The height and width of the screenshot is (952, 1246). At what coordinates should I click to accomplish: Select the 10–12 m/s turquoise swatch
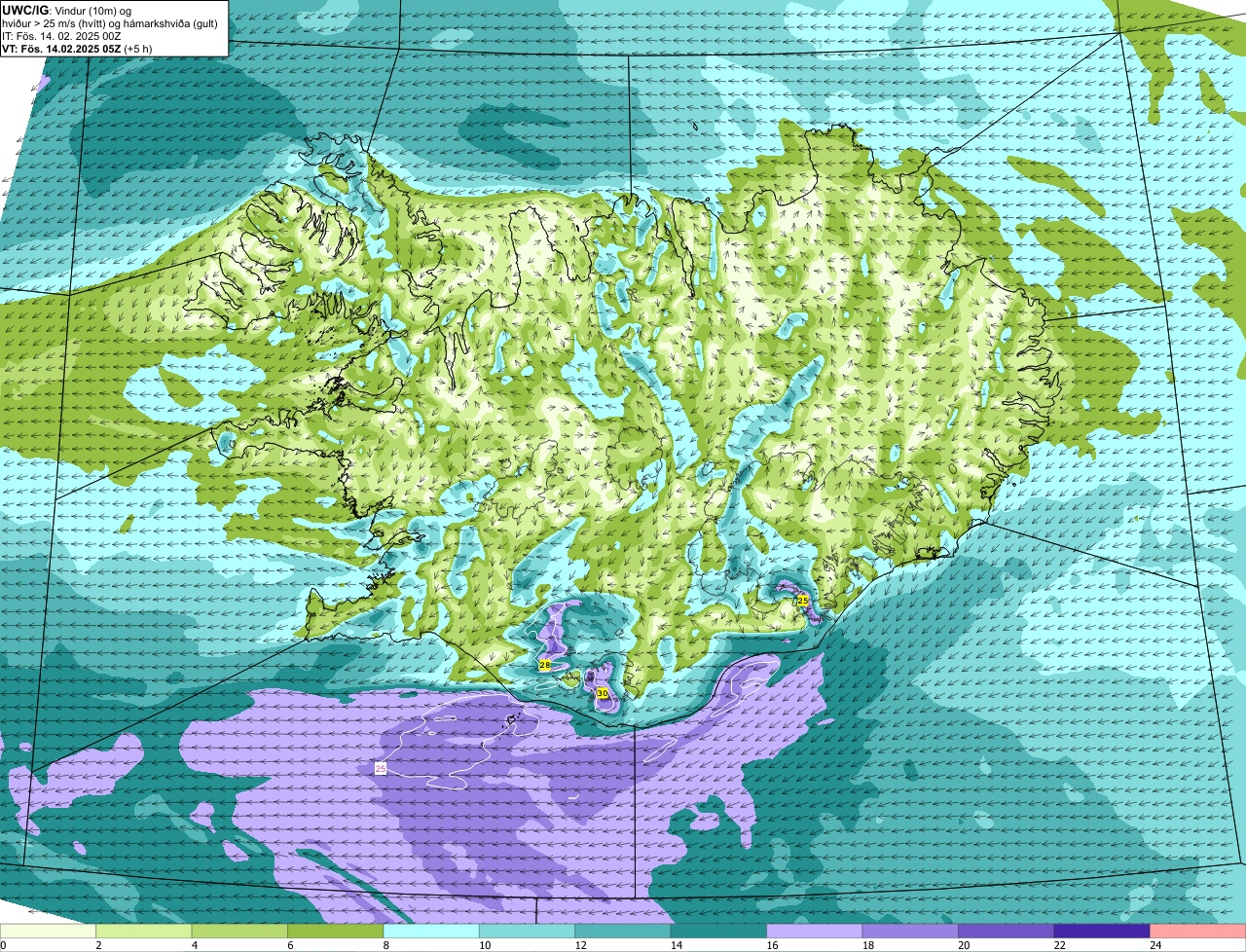pyautogui.click(x=527, y=932)
